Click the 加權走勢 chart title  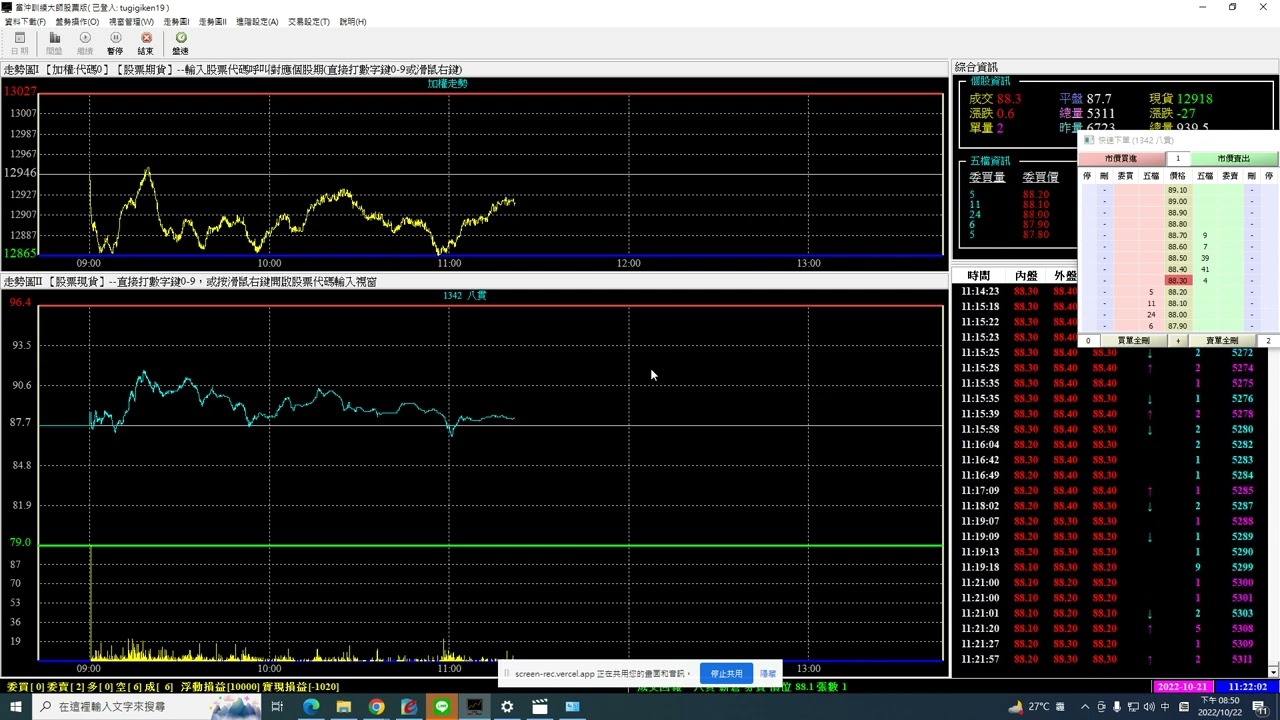tap(447, 84)
